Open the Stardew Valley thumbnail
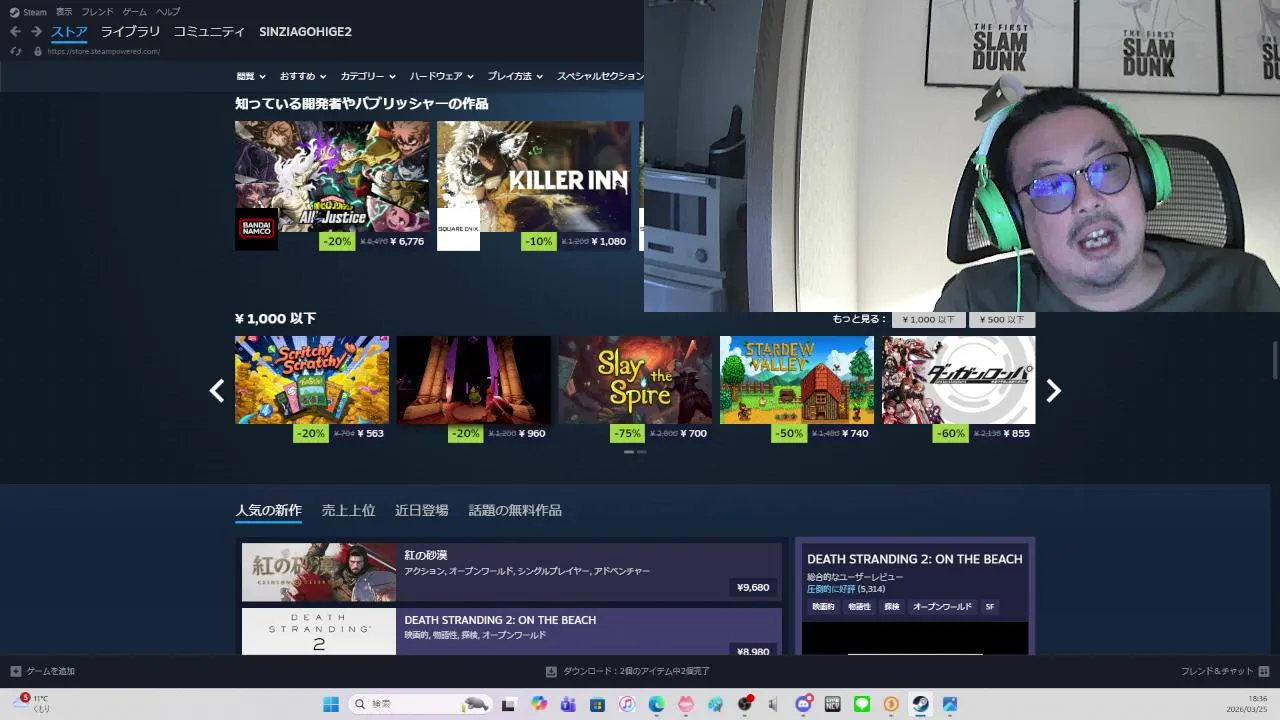1280x720 pixels. pyautogui.click(x=797, y=380)
